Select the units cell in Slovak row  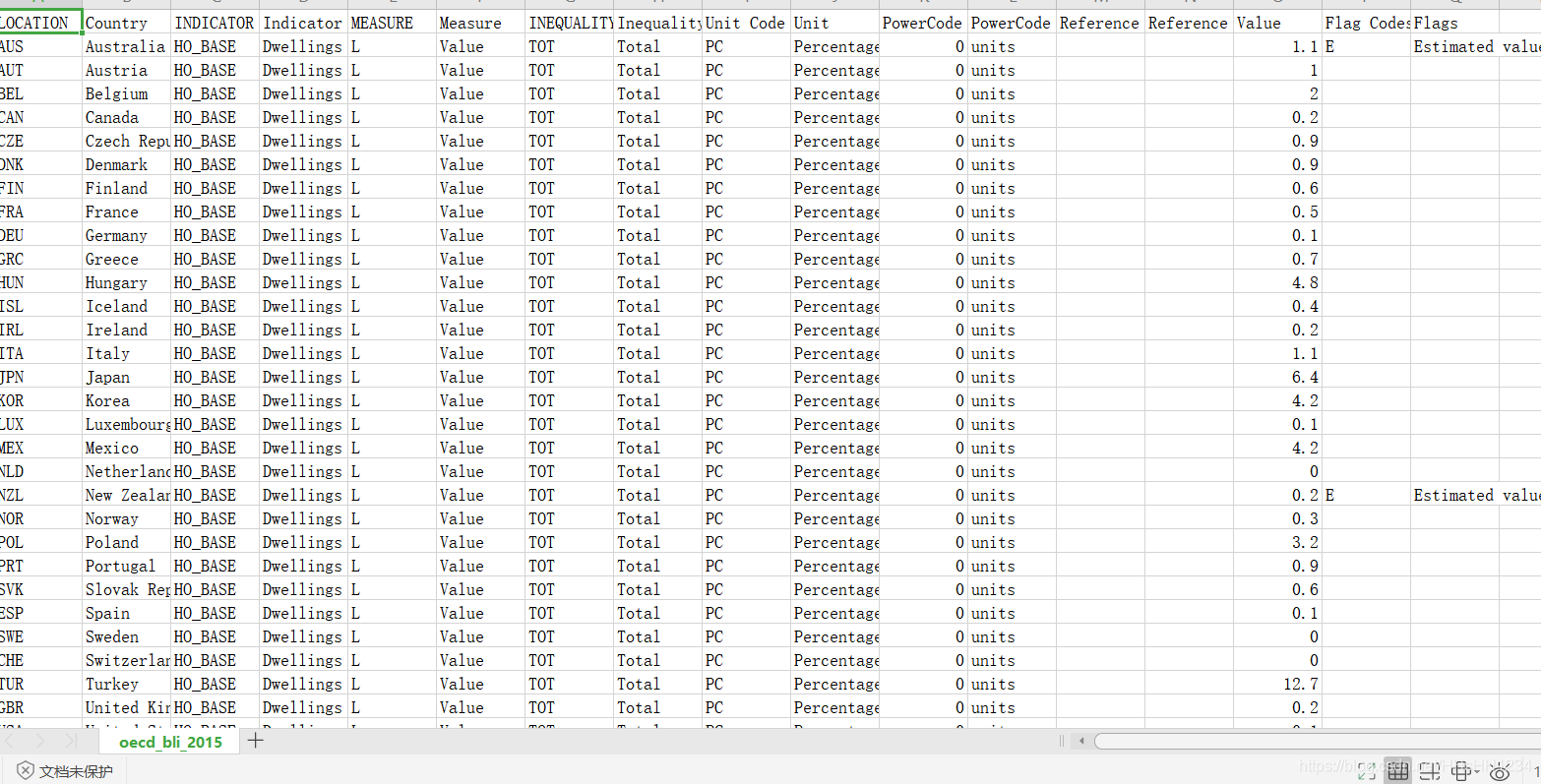point(1012,589)
